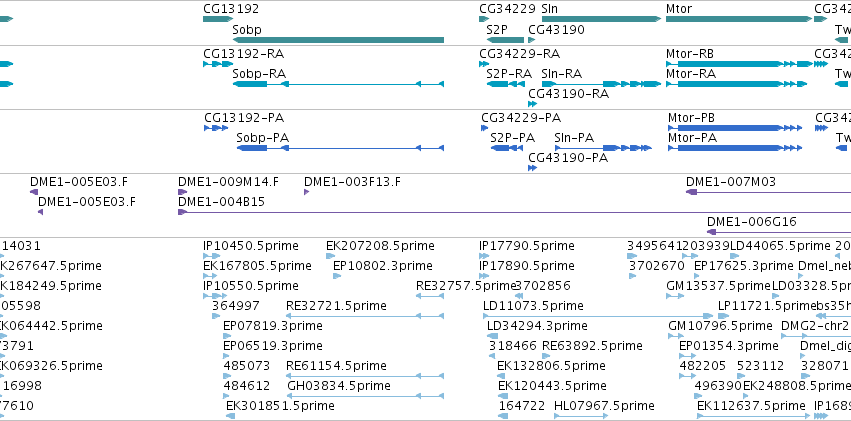Screen dimensions: 851x421
Task: Click the IP10550.5prime EST glyph
Action: tap(215, 296)
